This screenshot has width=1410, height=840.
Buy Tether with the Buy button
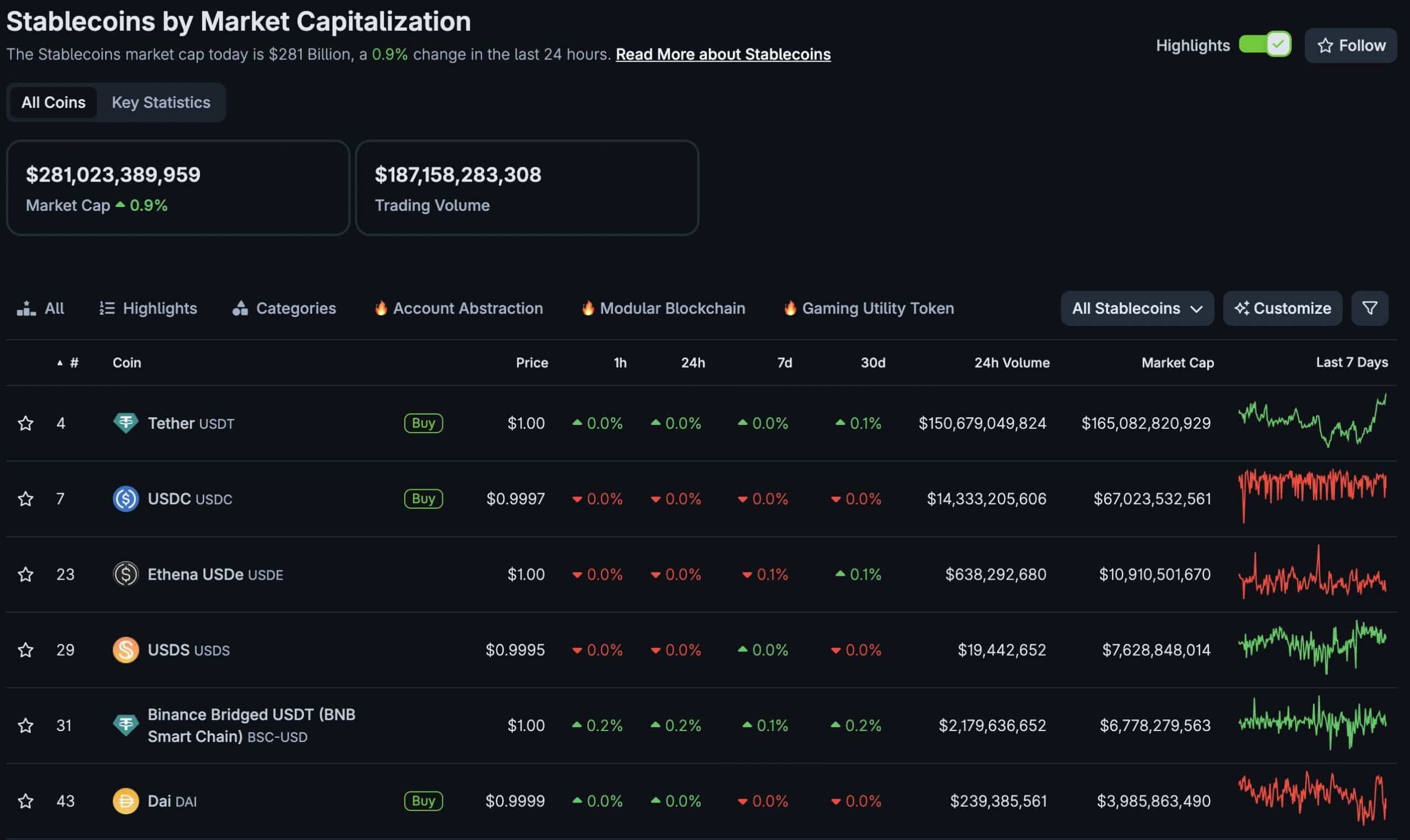point(424,423)
